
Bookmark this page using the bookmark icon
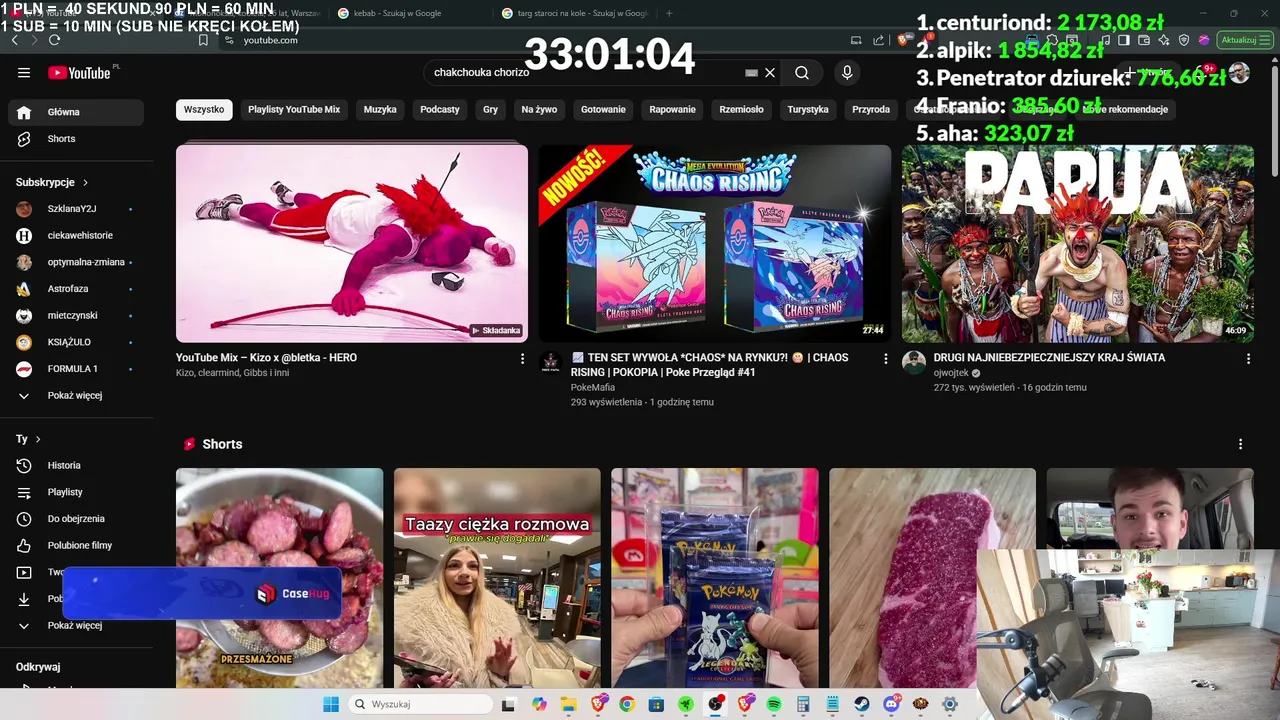203,40
